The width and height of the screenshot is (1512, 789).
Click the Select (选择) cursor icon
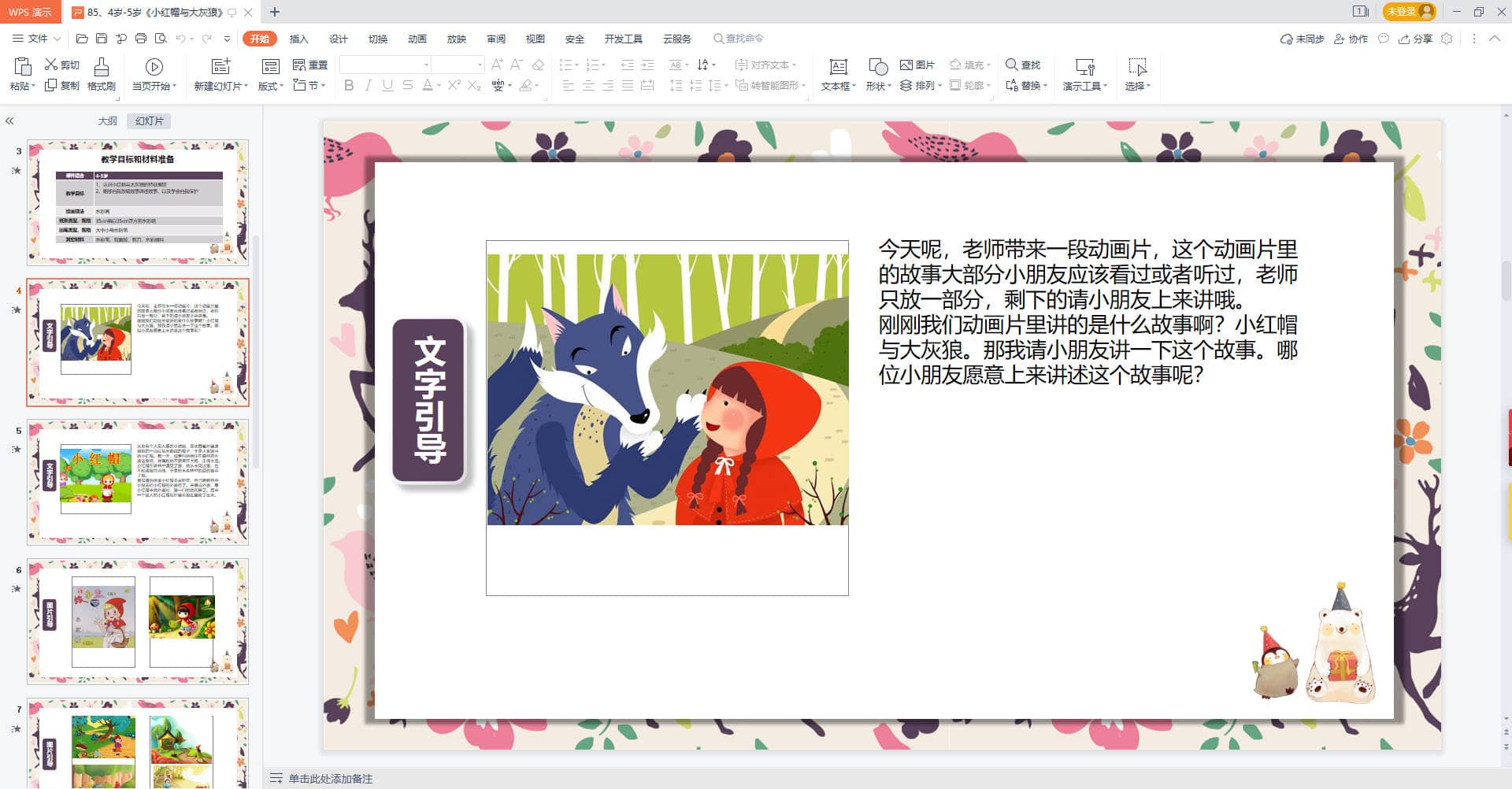[x=1137, y=67]
